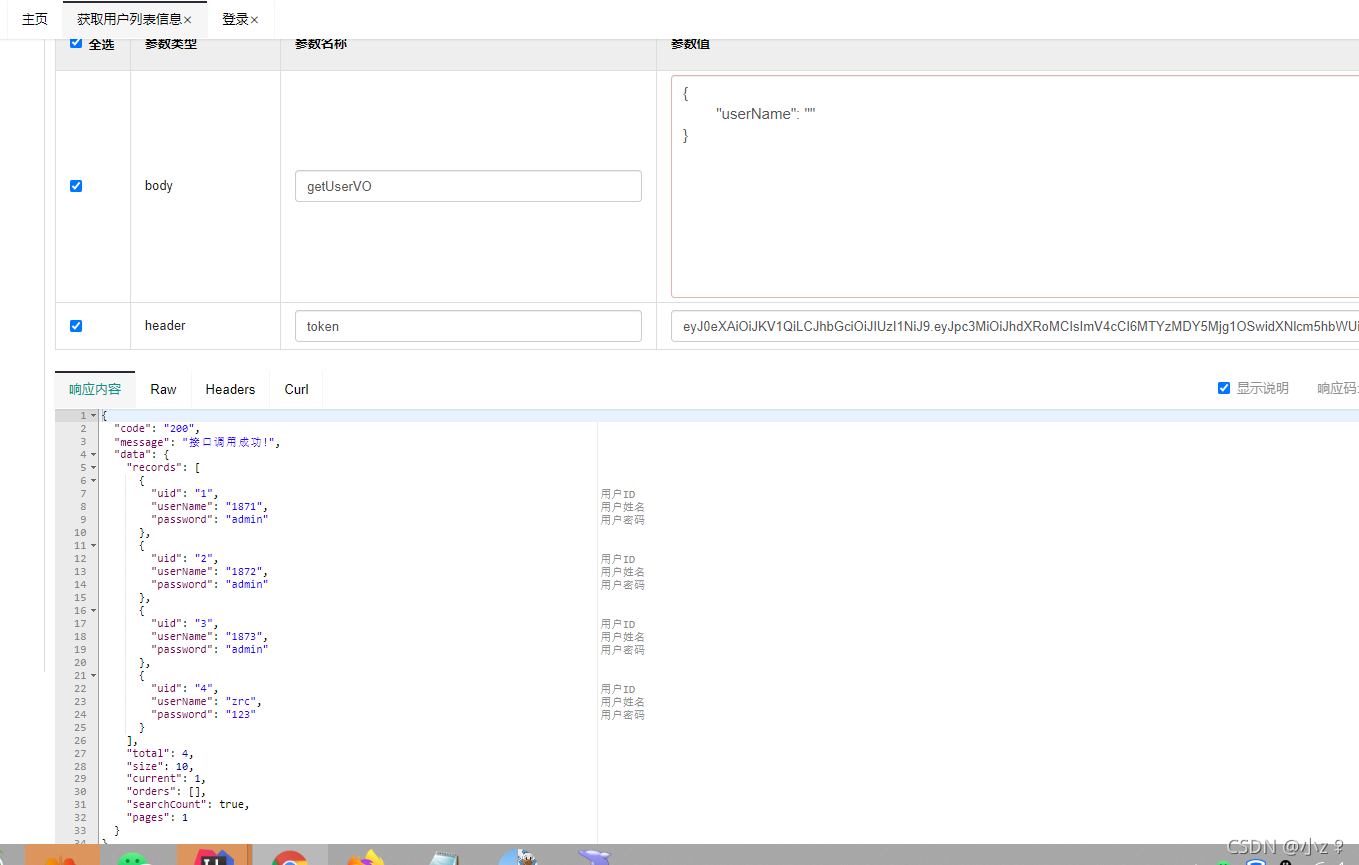Click the 用户ID description beside line 7
The width and height of the screenshot is (1359, 865).
point(618,494)
